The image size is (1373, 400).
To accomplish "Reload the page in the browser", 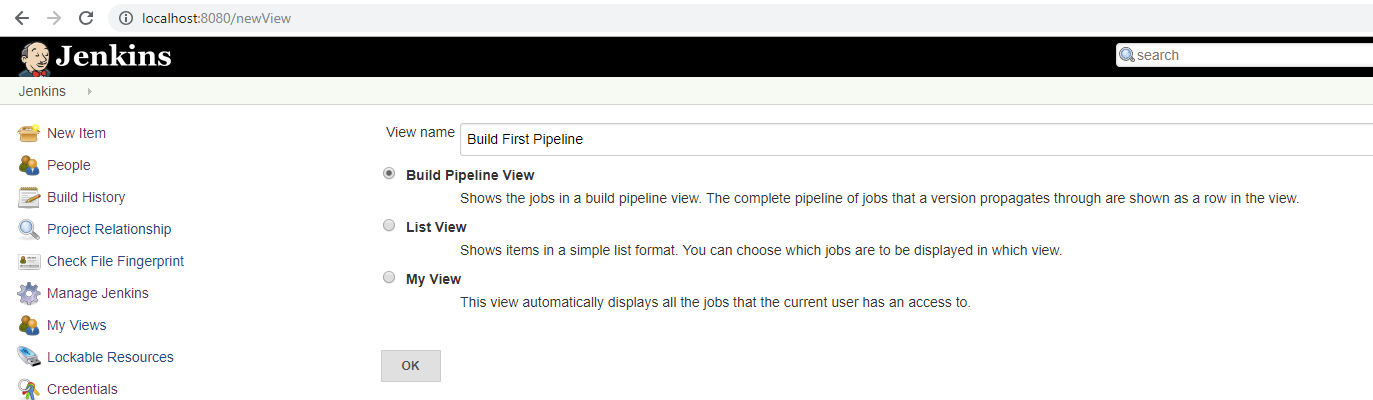I will point(86,18).
